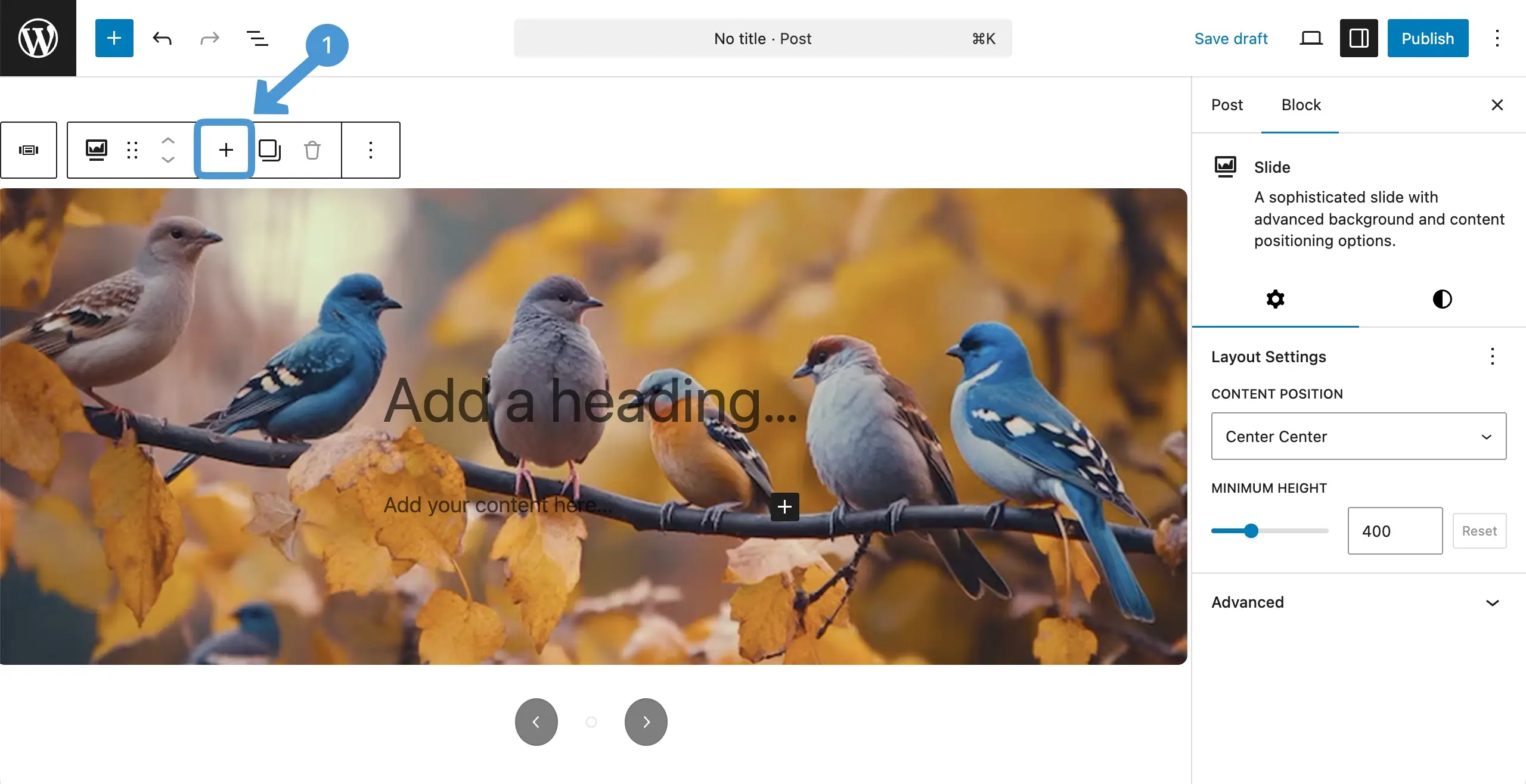Open the Styles tab in Block settings
This screenshot has height=784, width=1526.
coord(1442,298)
